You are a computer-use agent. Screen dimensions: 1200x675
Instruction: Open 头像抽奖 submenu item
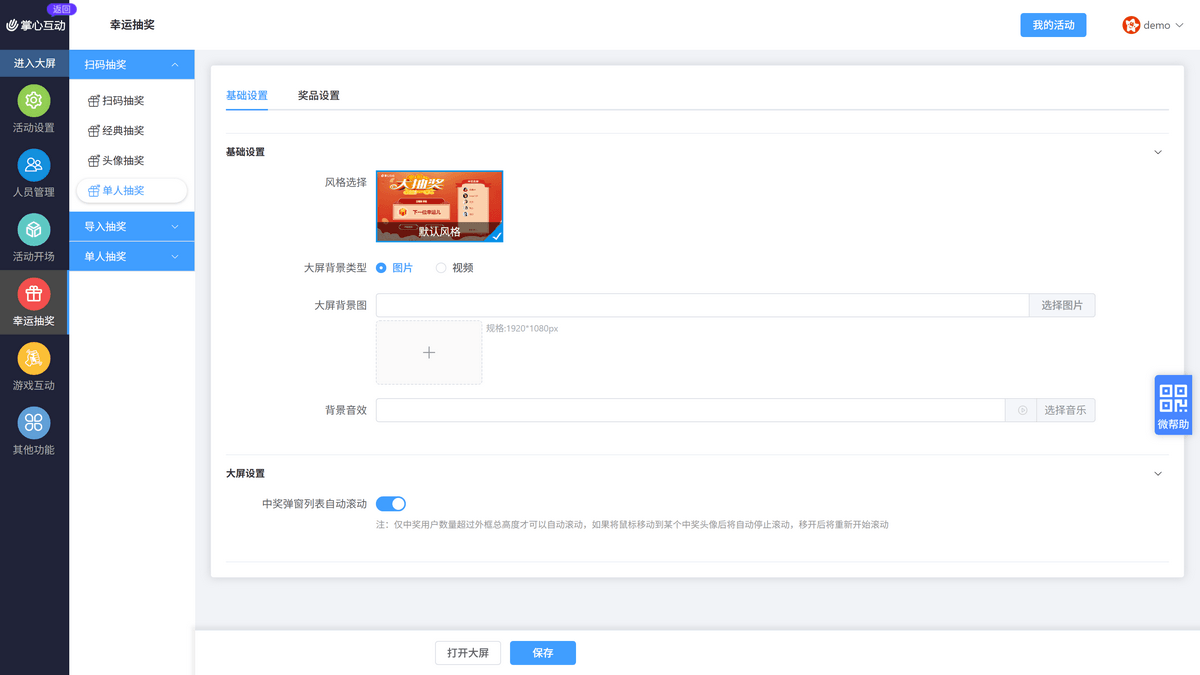(x=131, y=161)
